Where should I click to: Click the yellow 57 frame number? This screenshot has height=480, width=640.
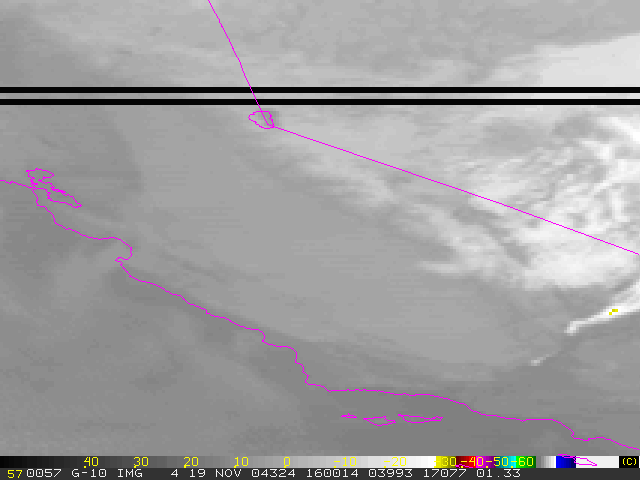click(x=15, y=473)
